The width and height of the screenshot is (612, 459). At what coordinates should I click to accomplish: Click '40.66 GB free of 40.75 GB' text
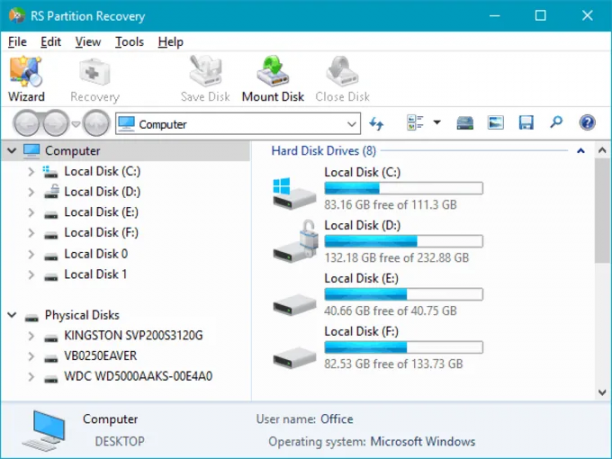pyautogui.click(x=390, y=311)
